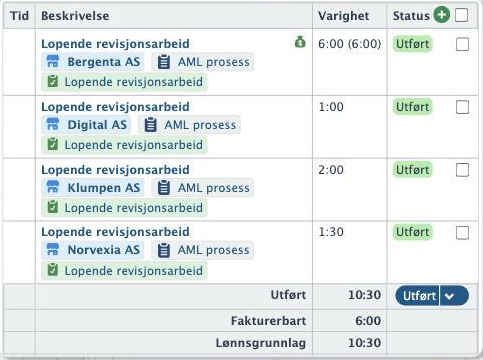Click the Utført status badge for Digital AS

(413, 107)
